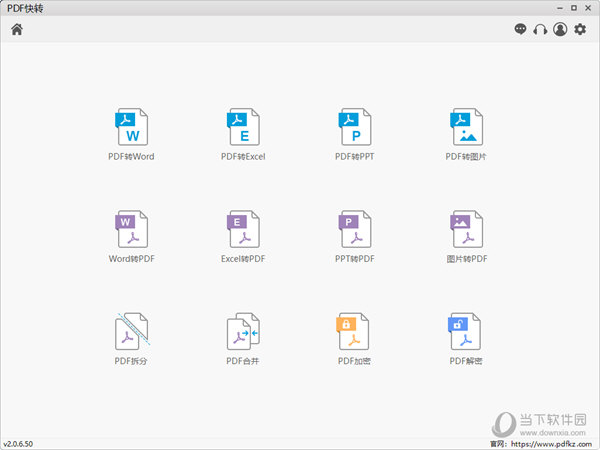Select the PDF拆分 split tool icon
600x450 pixels.
(132, 331)
